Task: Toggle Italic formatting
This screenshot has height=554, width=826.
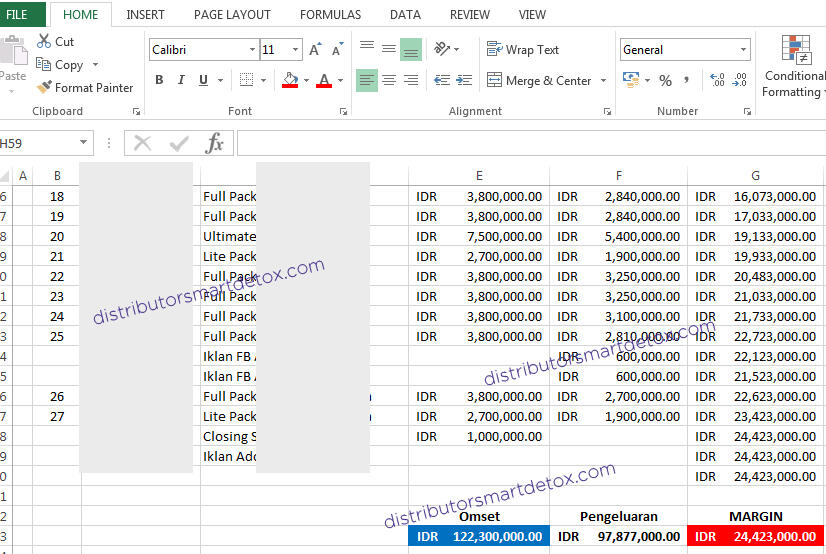Action: point(181,80)
